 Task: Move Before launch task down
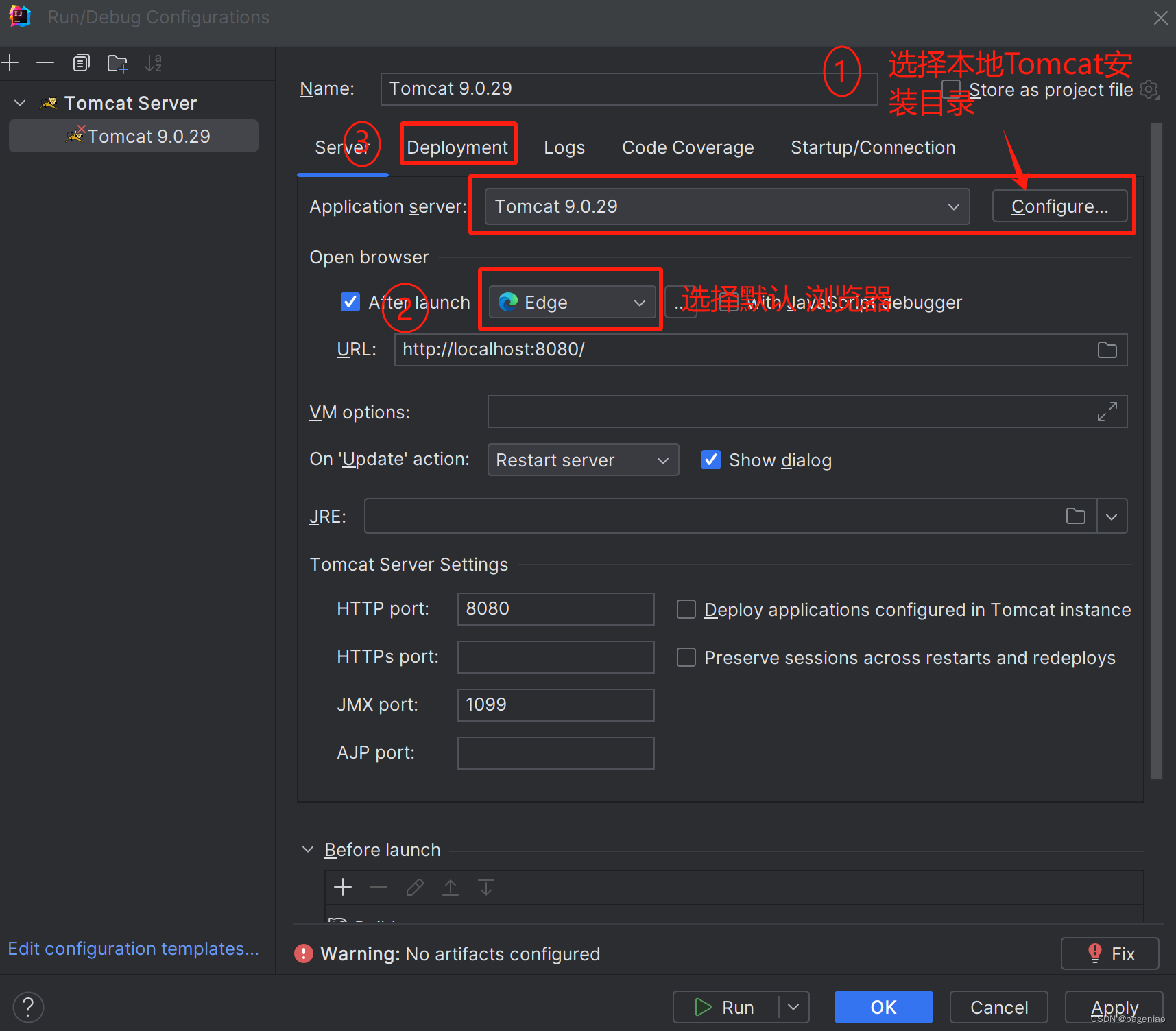pos(486,888)
